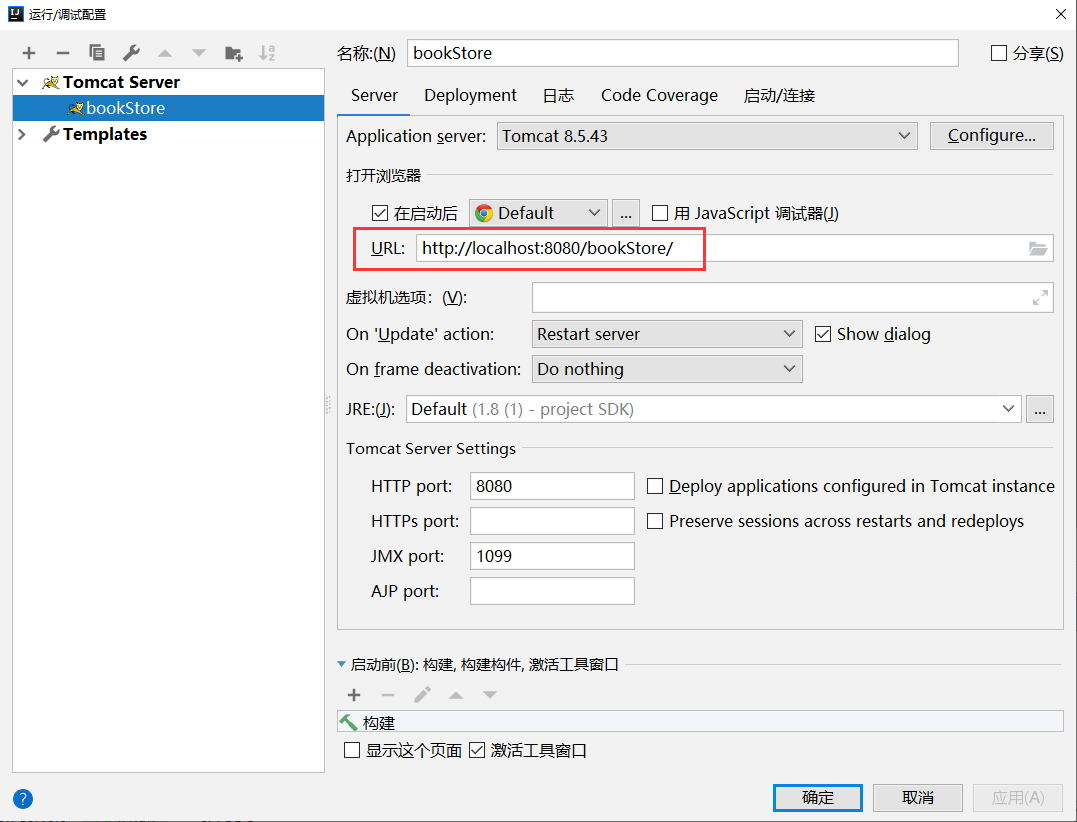This screenshot has height=822, width=1077.
Task: Click the IntelliJ icon in the title bar
Action: (x=16, y=14)
